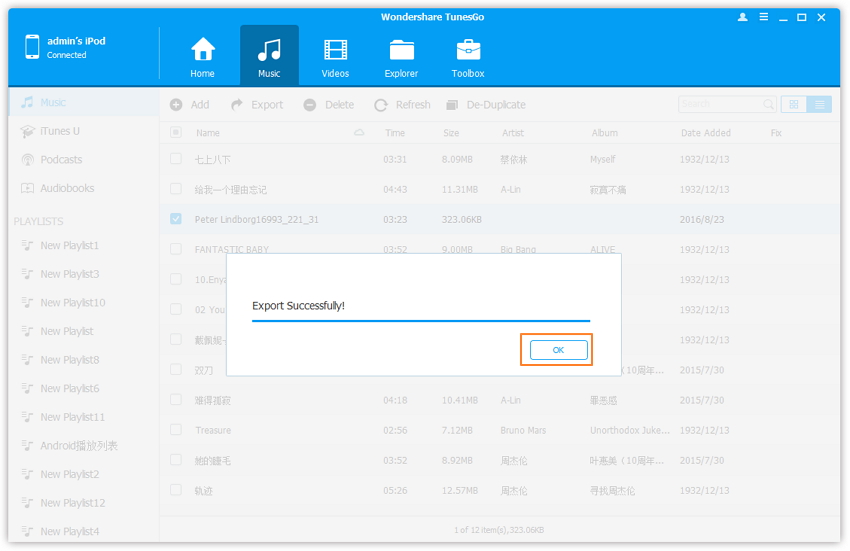The width and height of the screenshot is (850, 551).
Task: Toggle the select-all checkbox in header
Action: [176, 132]
